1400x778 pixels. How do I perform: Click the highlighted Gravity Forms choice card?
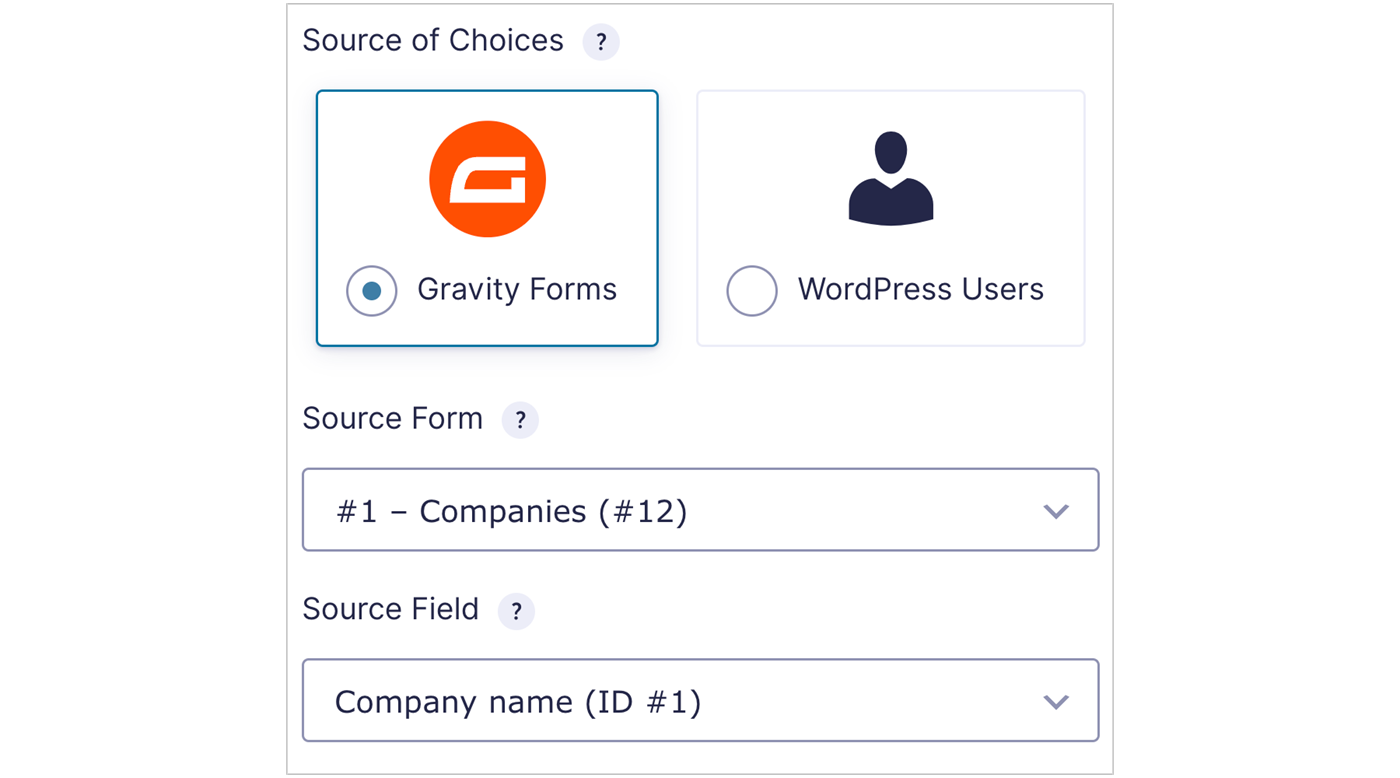[487, 218]
